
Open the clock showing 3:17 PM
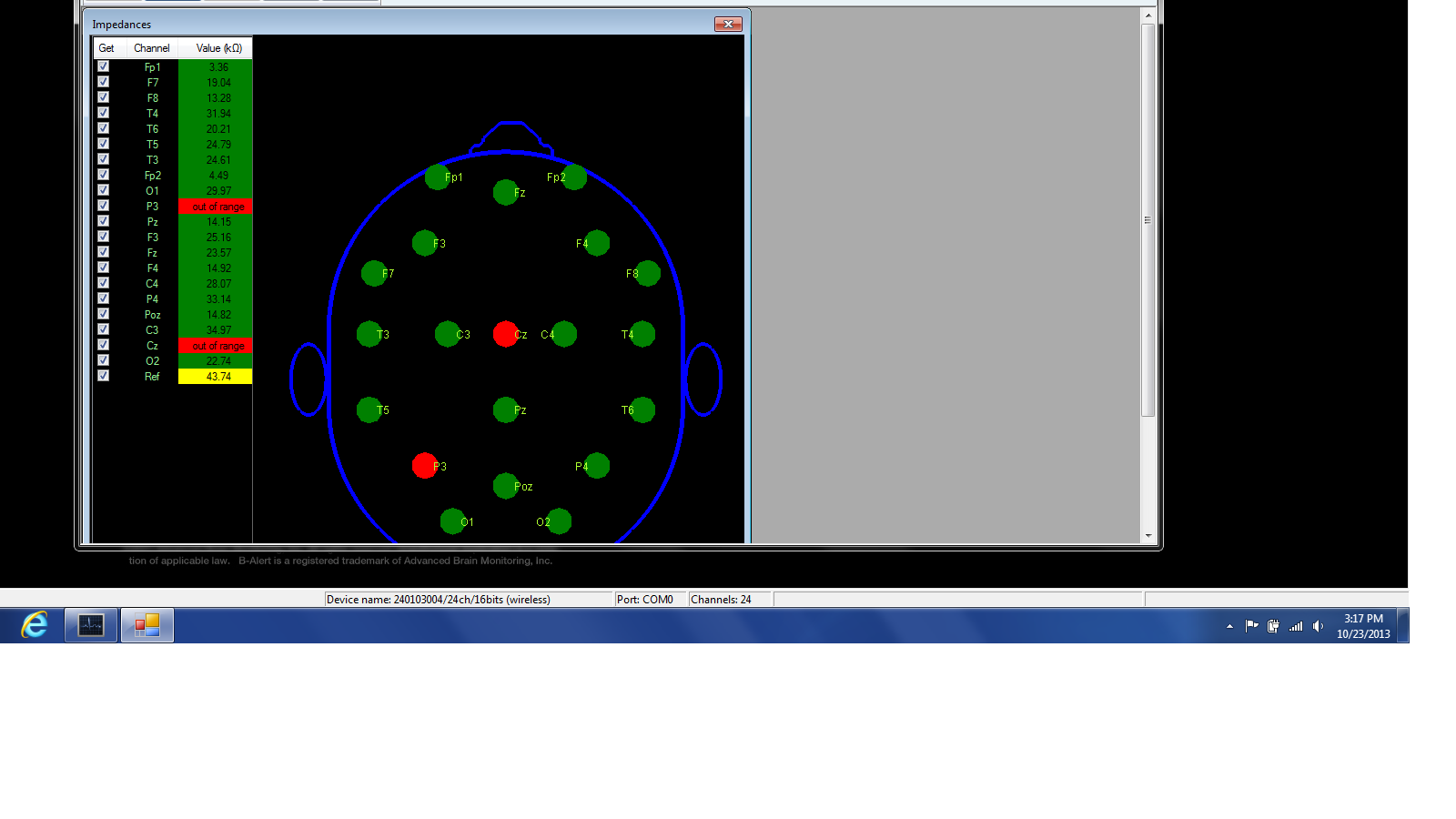pos(1362,626)
